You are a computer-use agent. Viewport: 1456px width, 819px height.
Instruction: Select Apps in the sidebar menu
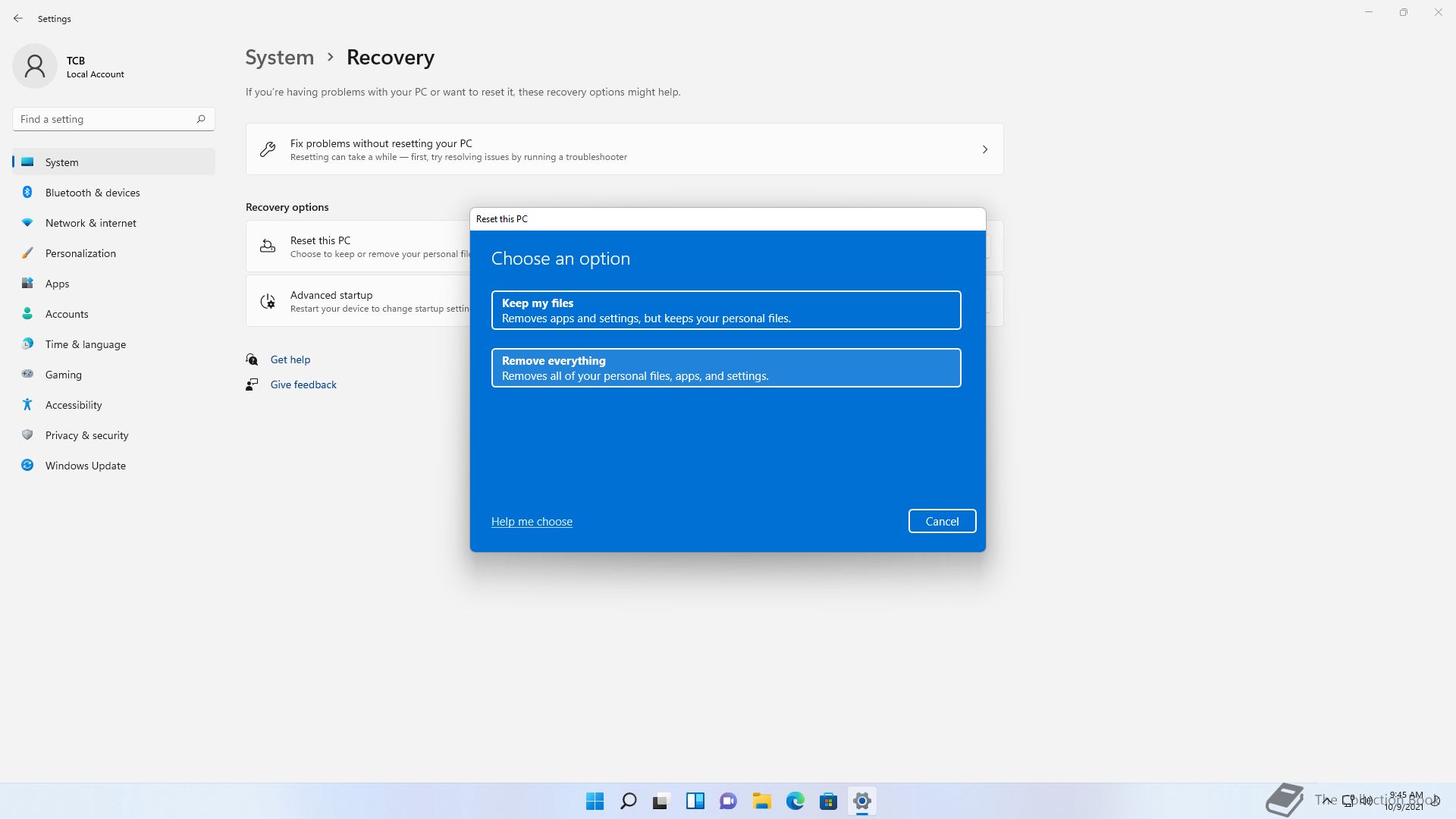(57, 284)
